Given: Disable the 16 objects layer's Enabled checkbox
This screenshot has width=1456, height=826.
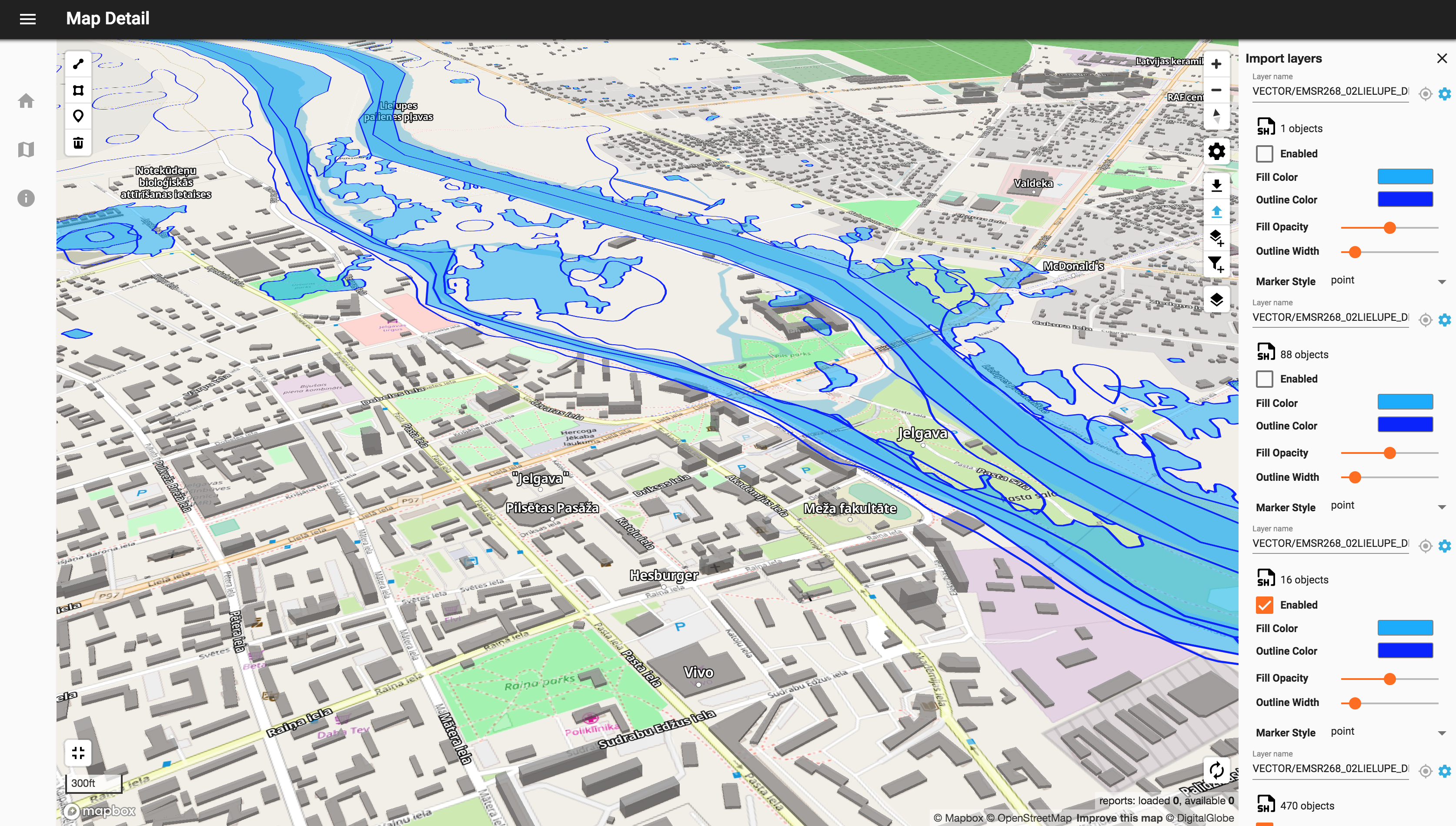Looking at the screenshot, I should 1264,605.
